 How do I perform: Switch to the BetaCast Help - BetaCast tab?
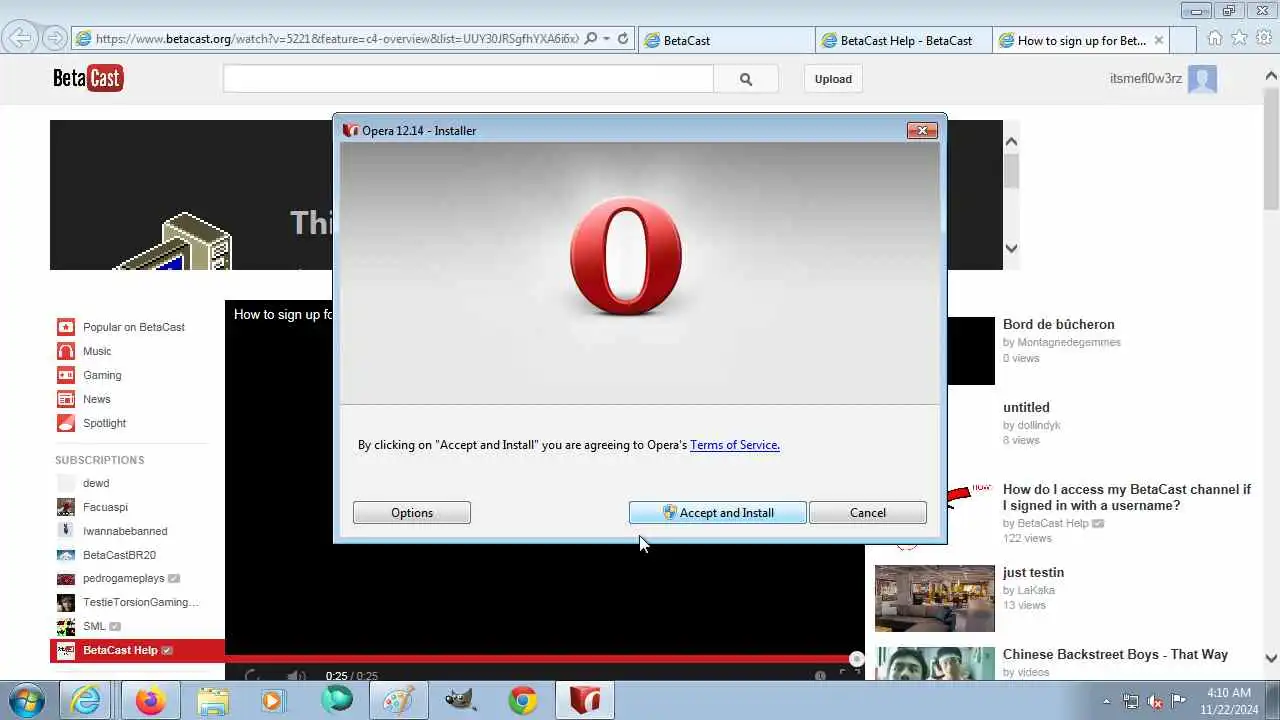(904, 40)
